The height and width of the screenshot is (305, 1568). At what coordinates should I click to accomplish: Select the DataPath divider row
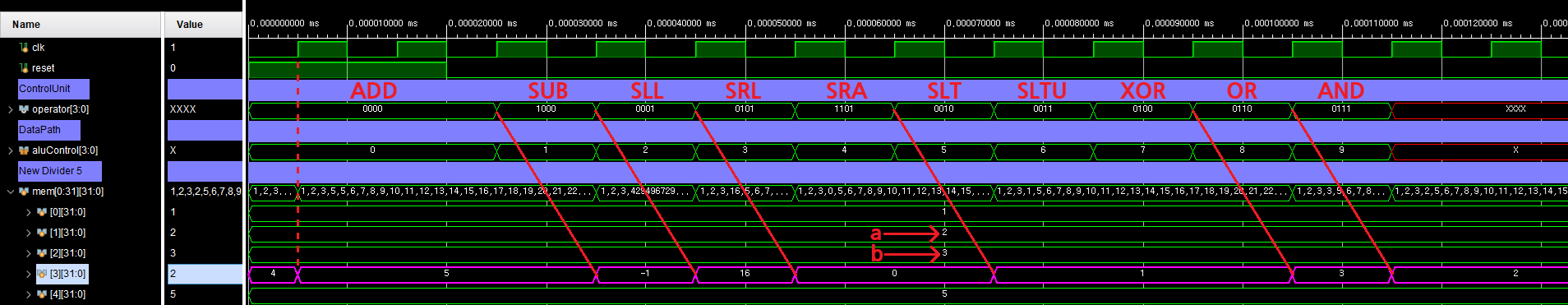click(x=49, y=130)
